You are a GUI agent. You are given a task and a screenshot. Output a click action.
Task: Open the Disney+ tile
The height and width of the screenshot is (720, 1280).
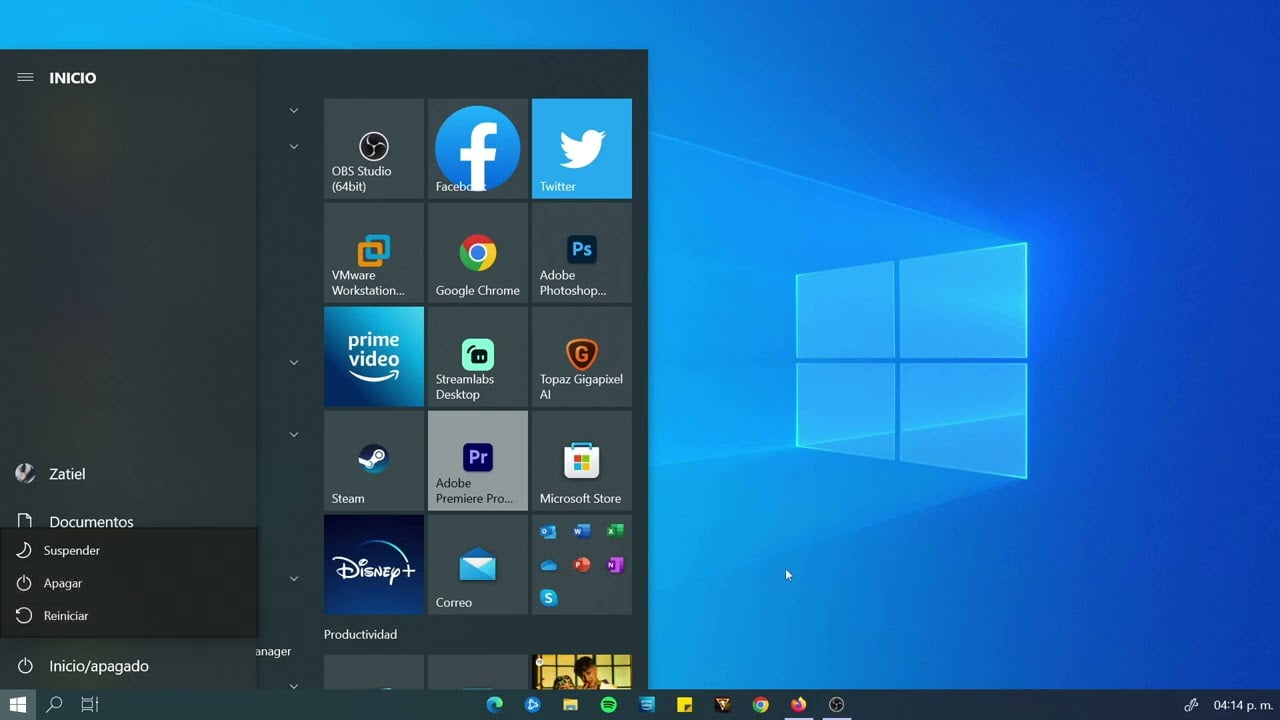click(x=374, y=564)
